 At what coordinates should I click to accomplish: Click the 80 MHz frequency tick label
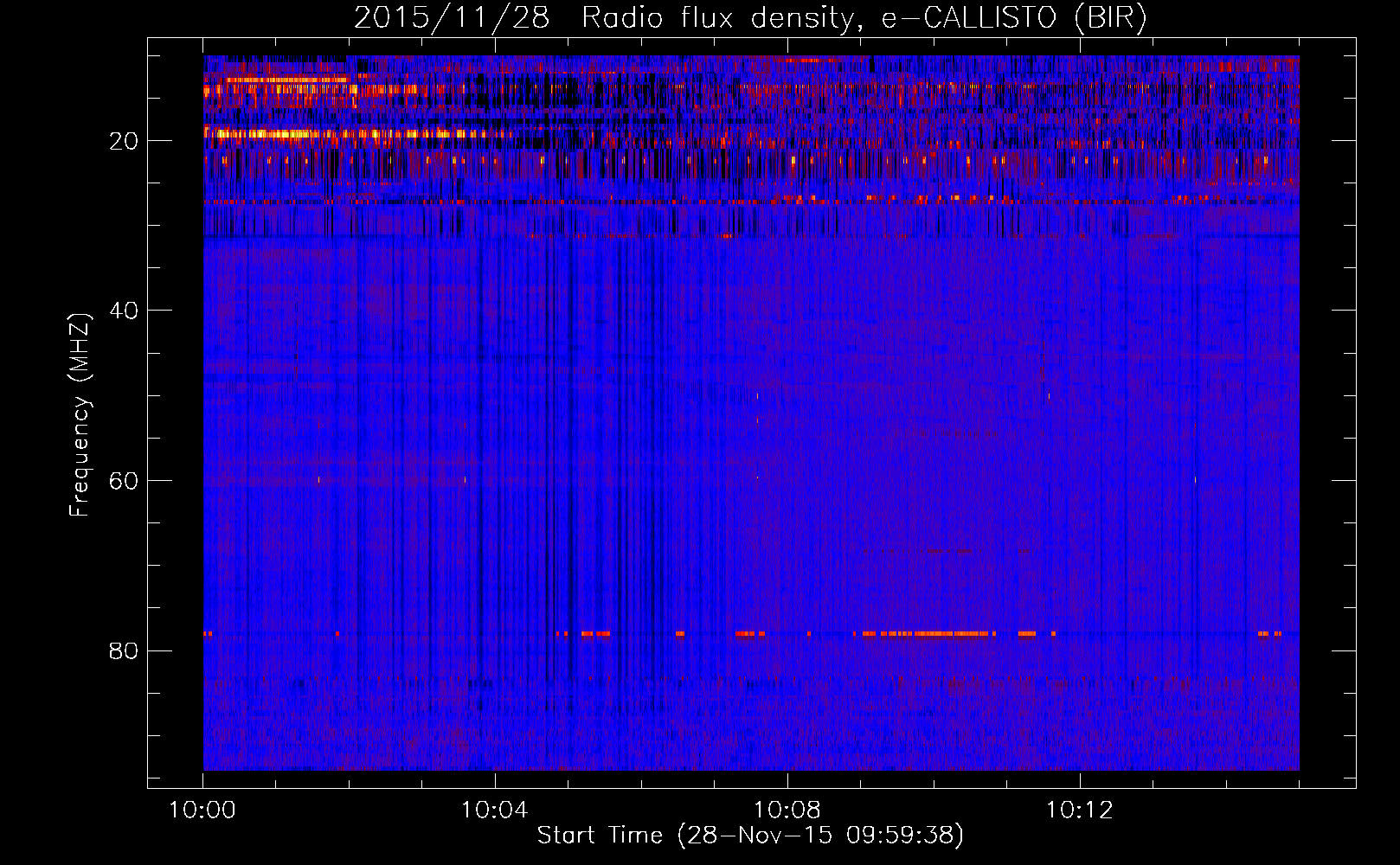[x=124, y=650]
